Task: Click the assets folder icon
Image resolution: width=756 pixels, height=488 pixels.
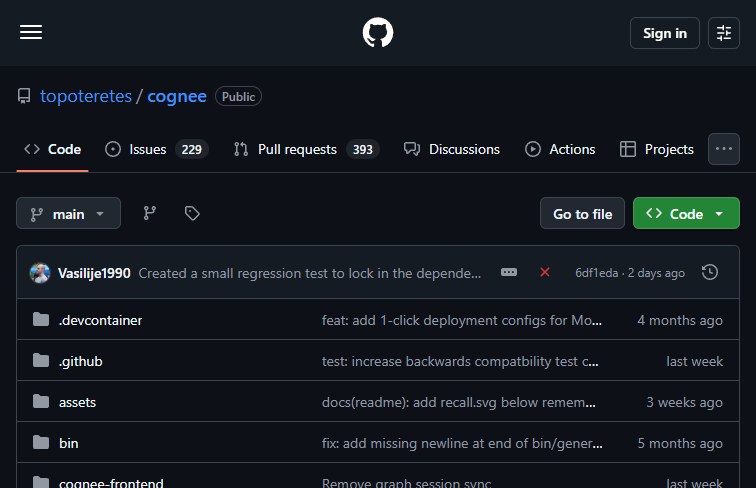Action: [41, 401]
